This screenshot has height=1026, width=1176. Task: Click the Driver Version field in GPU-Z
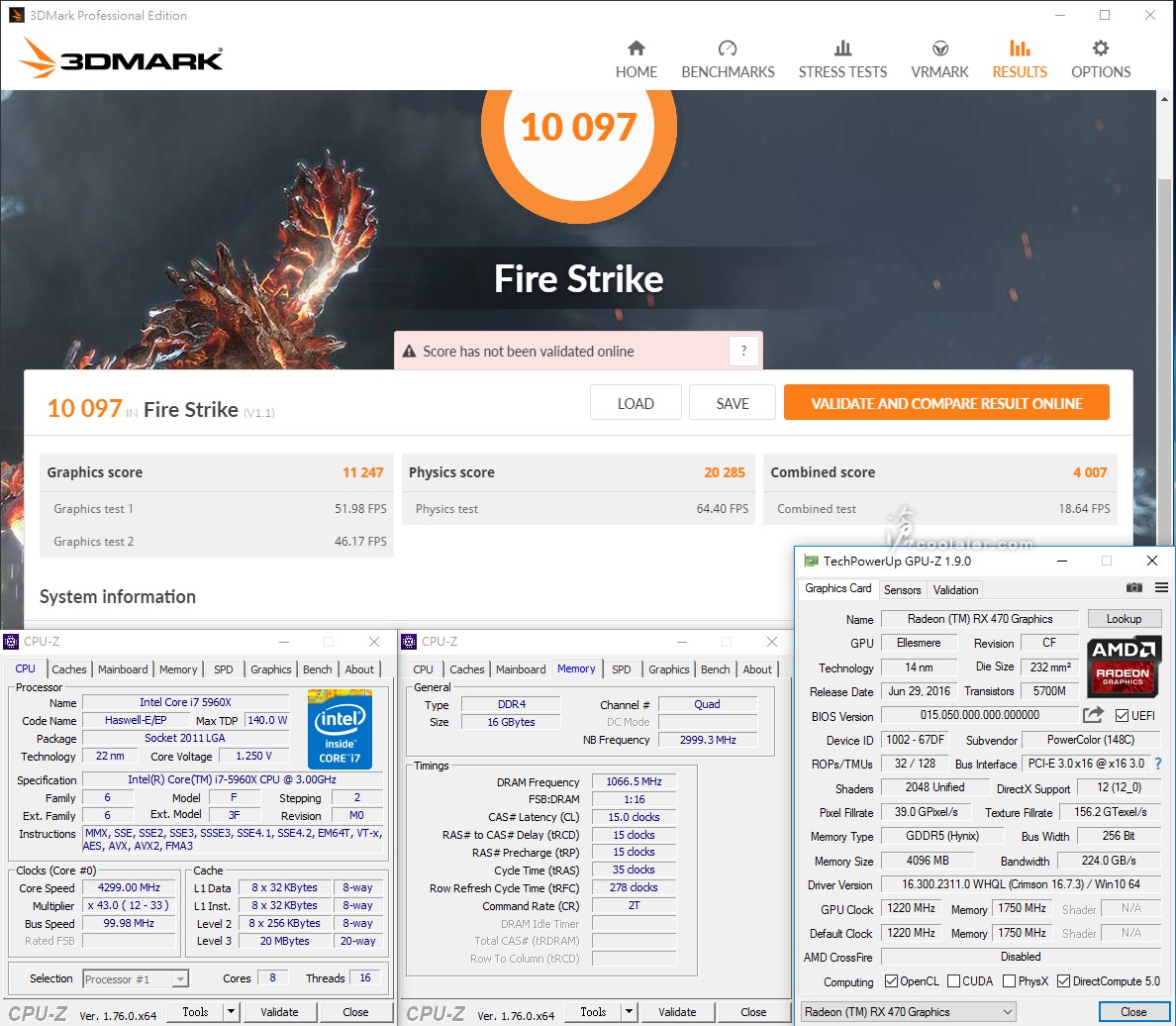(1021, 884)
